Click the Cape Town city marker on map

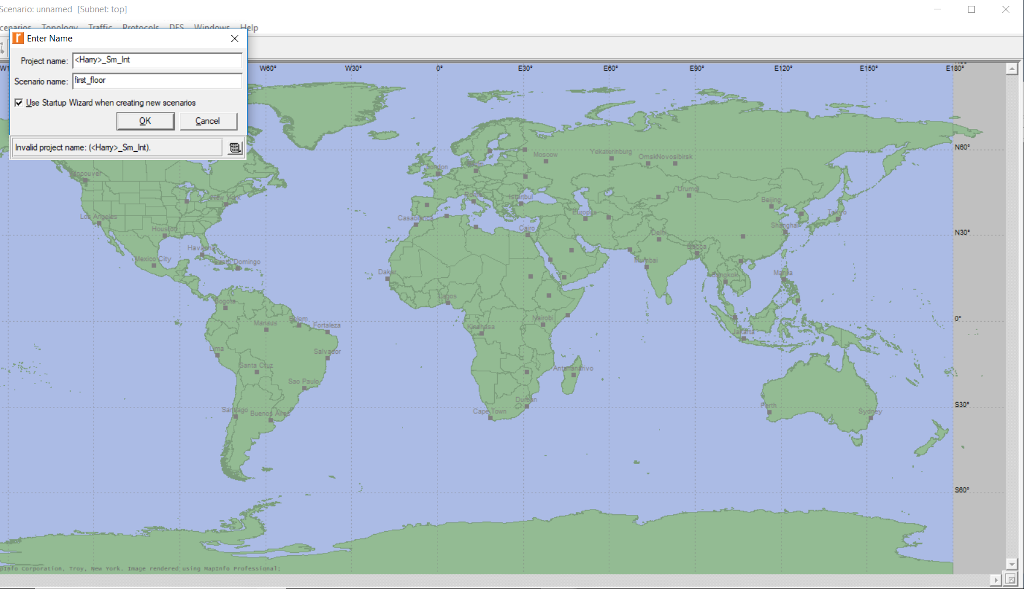489,417
